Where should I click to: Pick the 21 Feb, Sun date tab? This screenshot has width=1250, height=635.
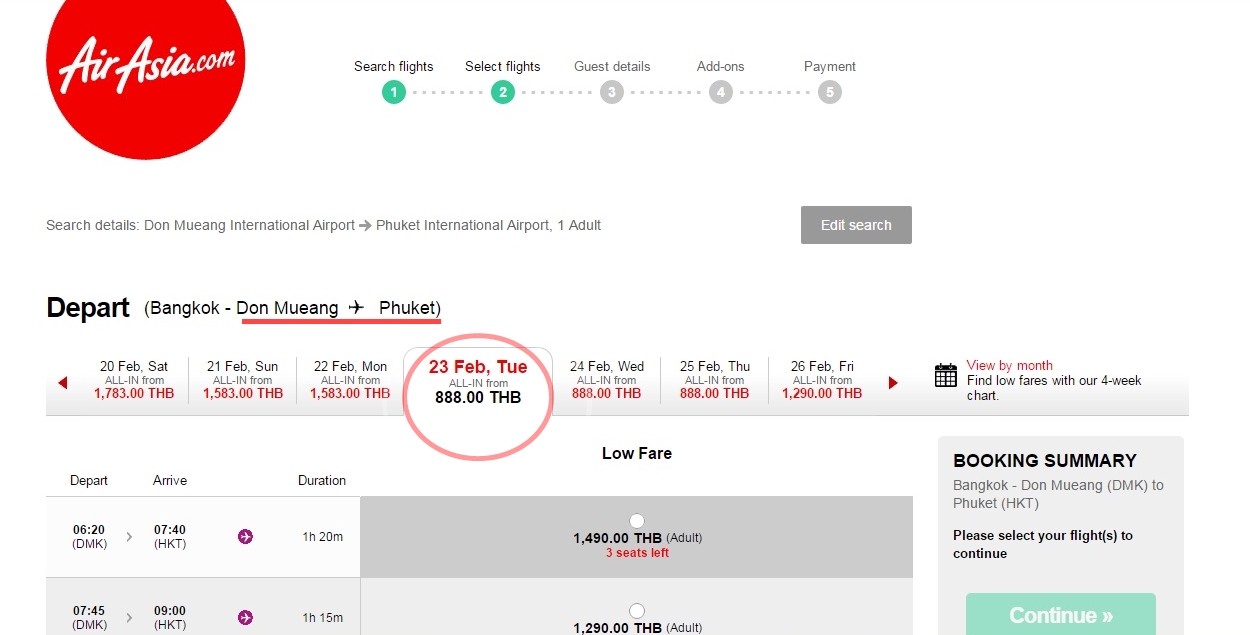click(x=242, y=380)
